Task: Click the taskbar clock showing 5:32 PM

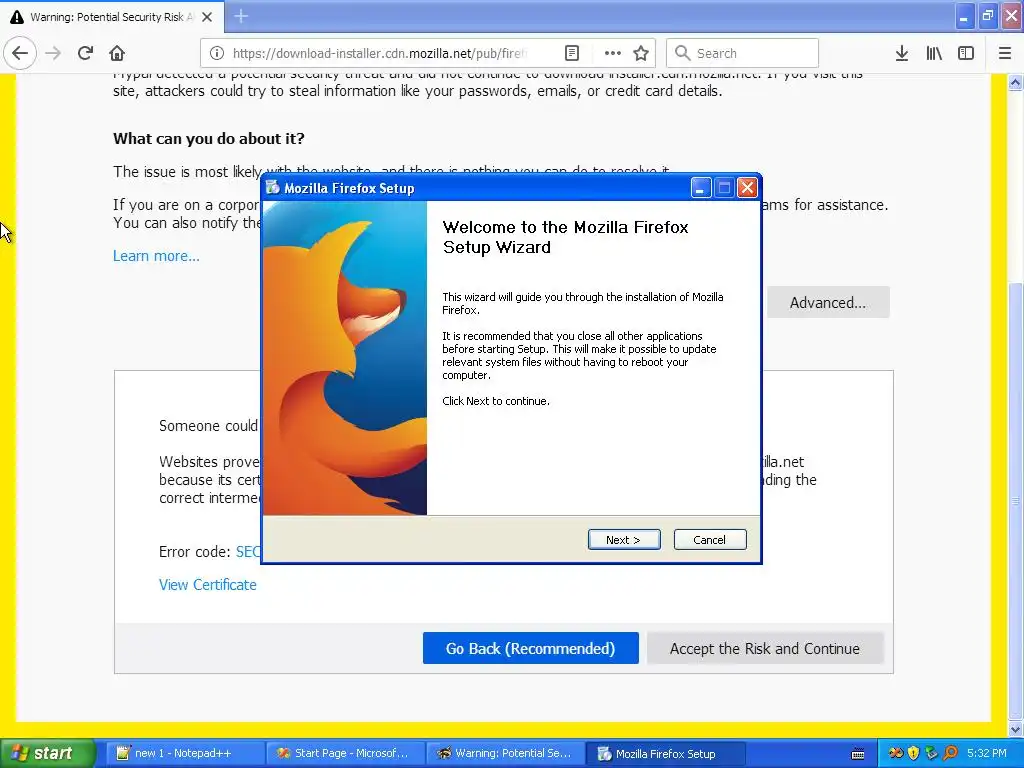Action: click(x=987, y=753)
